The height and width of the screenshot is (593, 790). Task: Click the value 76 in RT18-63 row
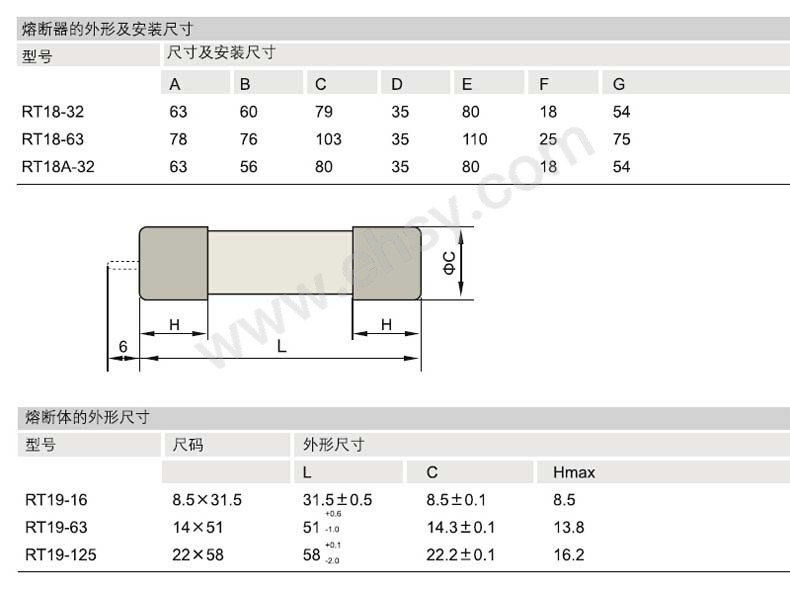(x=248, y=139)
